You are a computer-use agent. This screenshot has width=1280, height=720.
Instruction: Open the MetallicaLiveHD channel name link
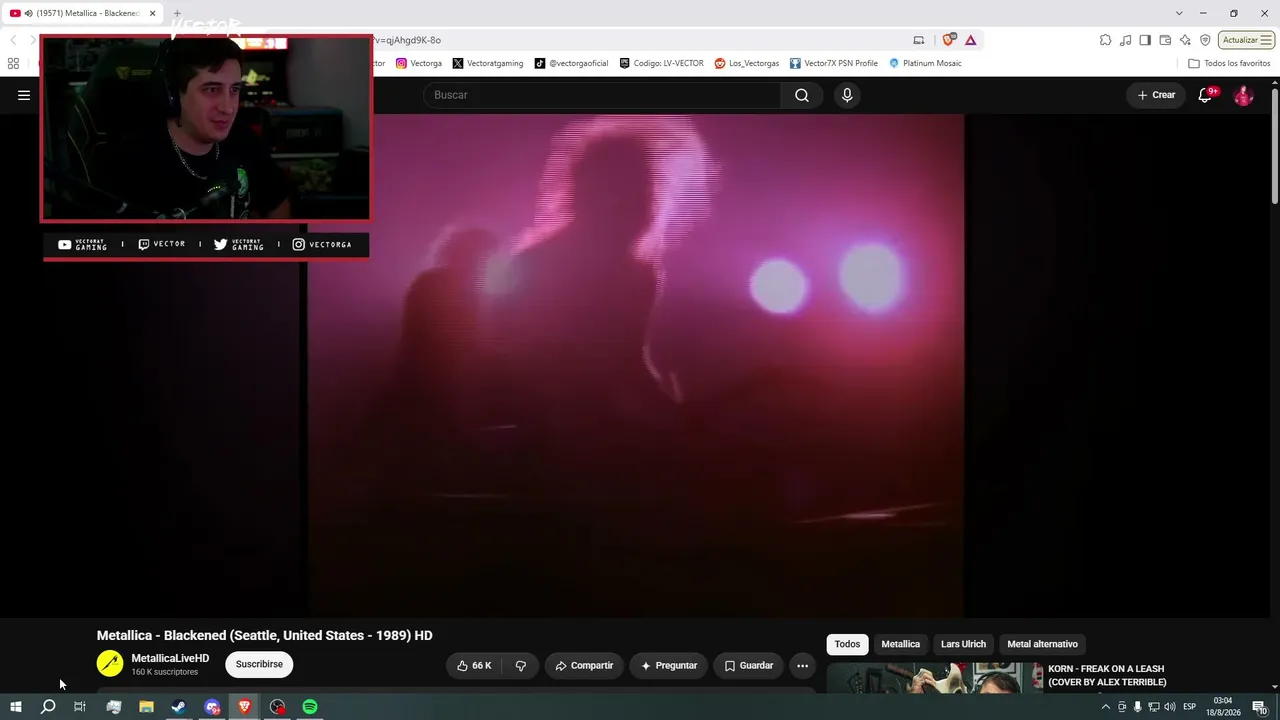pos(170,658)
